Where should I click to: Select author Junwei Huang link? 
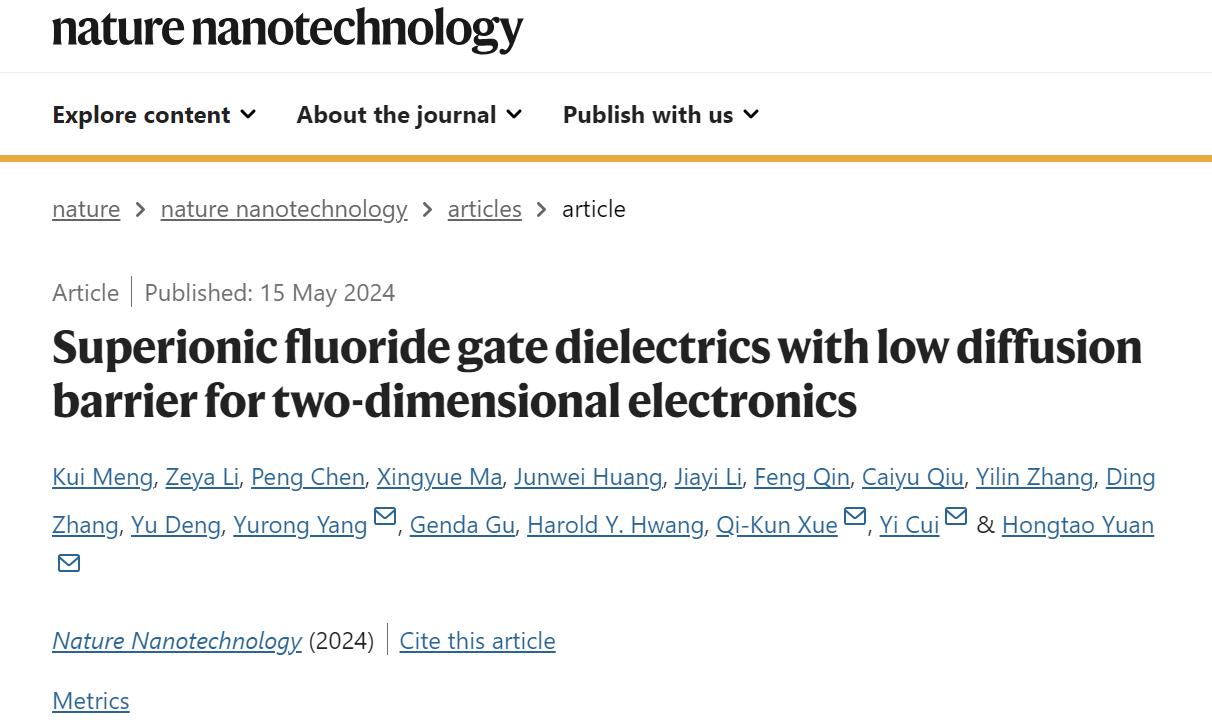(588, 478)
